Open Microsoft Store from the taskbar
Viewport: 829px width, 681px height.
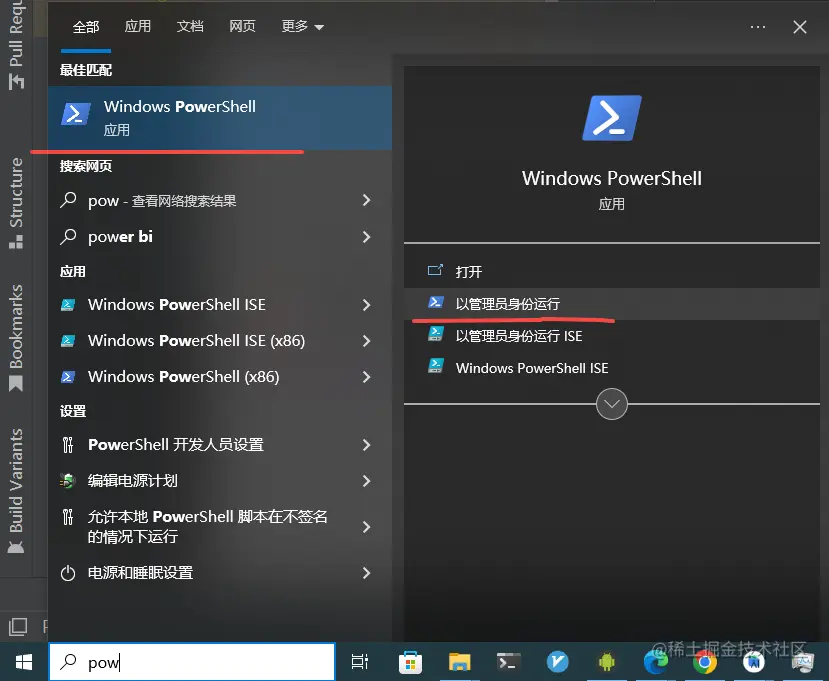point(410,662)
